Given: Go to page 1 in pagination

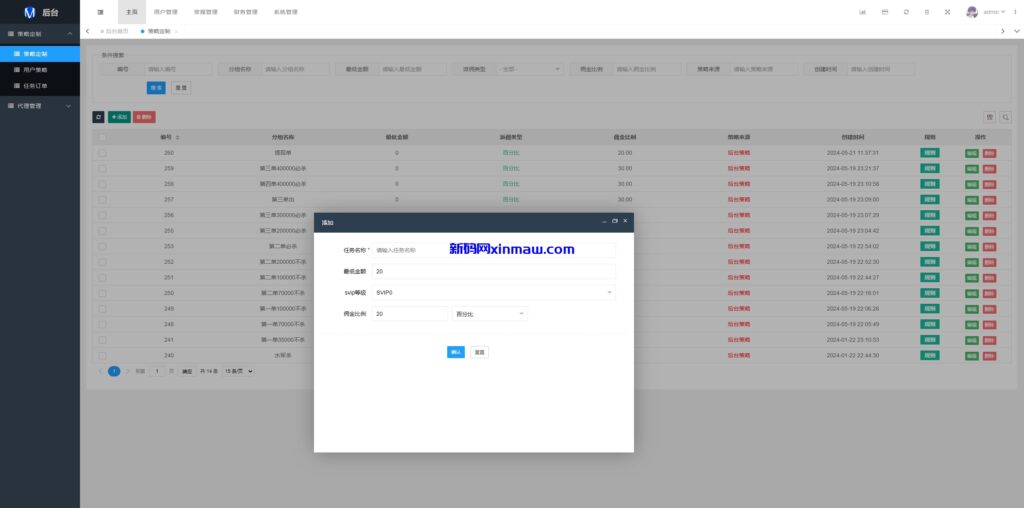Looking at the screenshot, I should [x=114, y=371].
